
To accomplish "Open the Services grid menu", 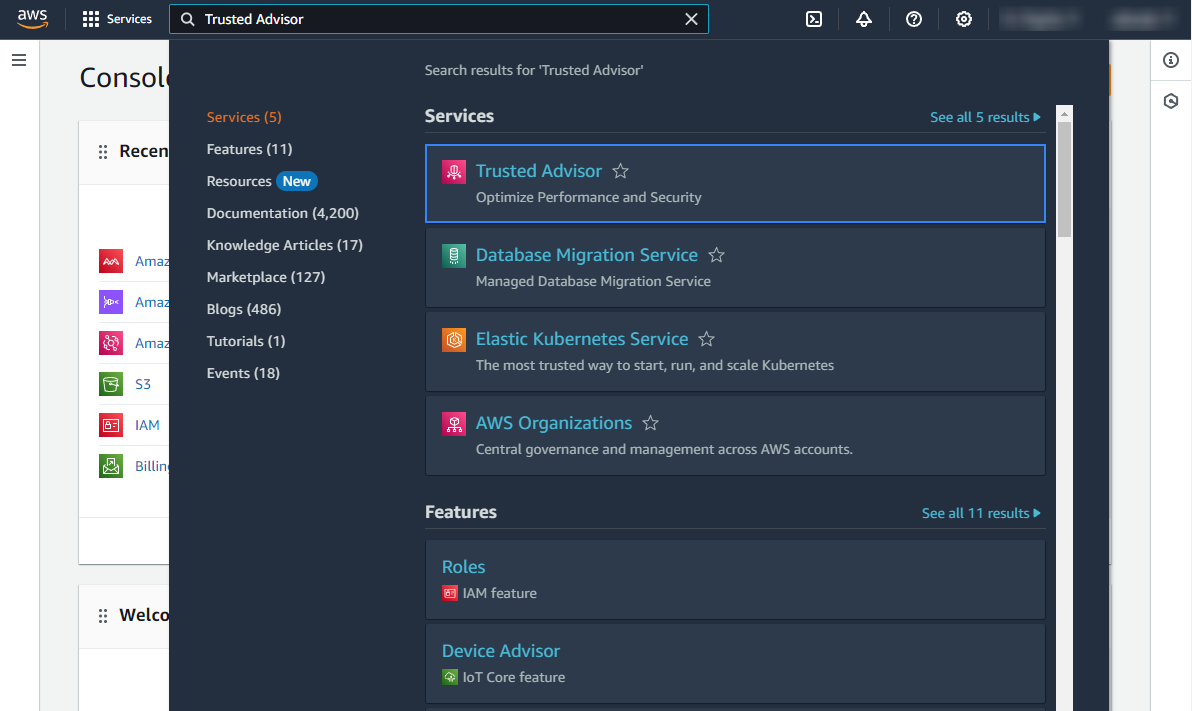I will click(117, 19).
